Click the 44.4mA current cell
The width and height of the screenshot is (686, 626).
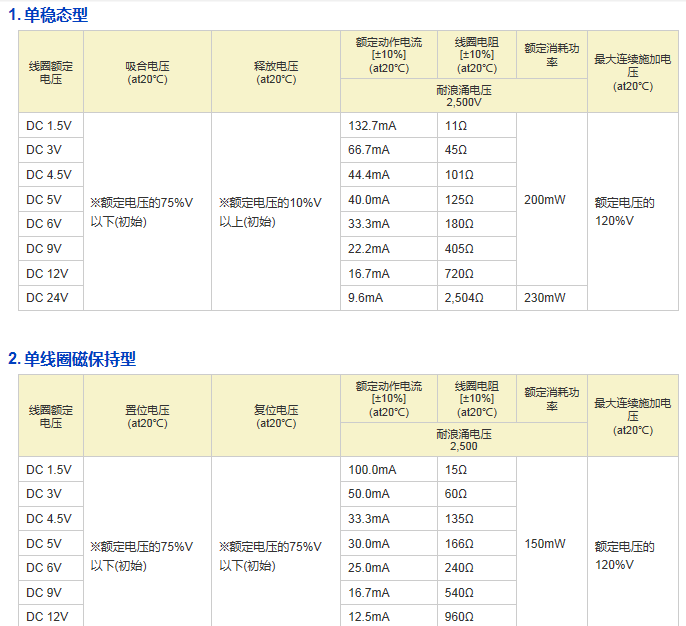tap(368, 175)
